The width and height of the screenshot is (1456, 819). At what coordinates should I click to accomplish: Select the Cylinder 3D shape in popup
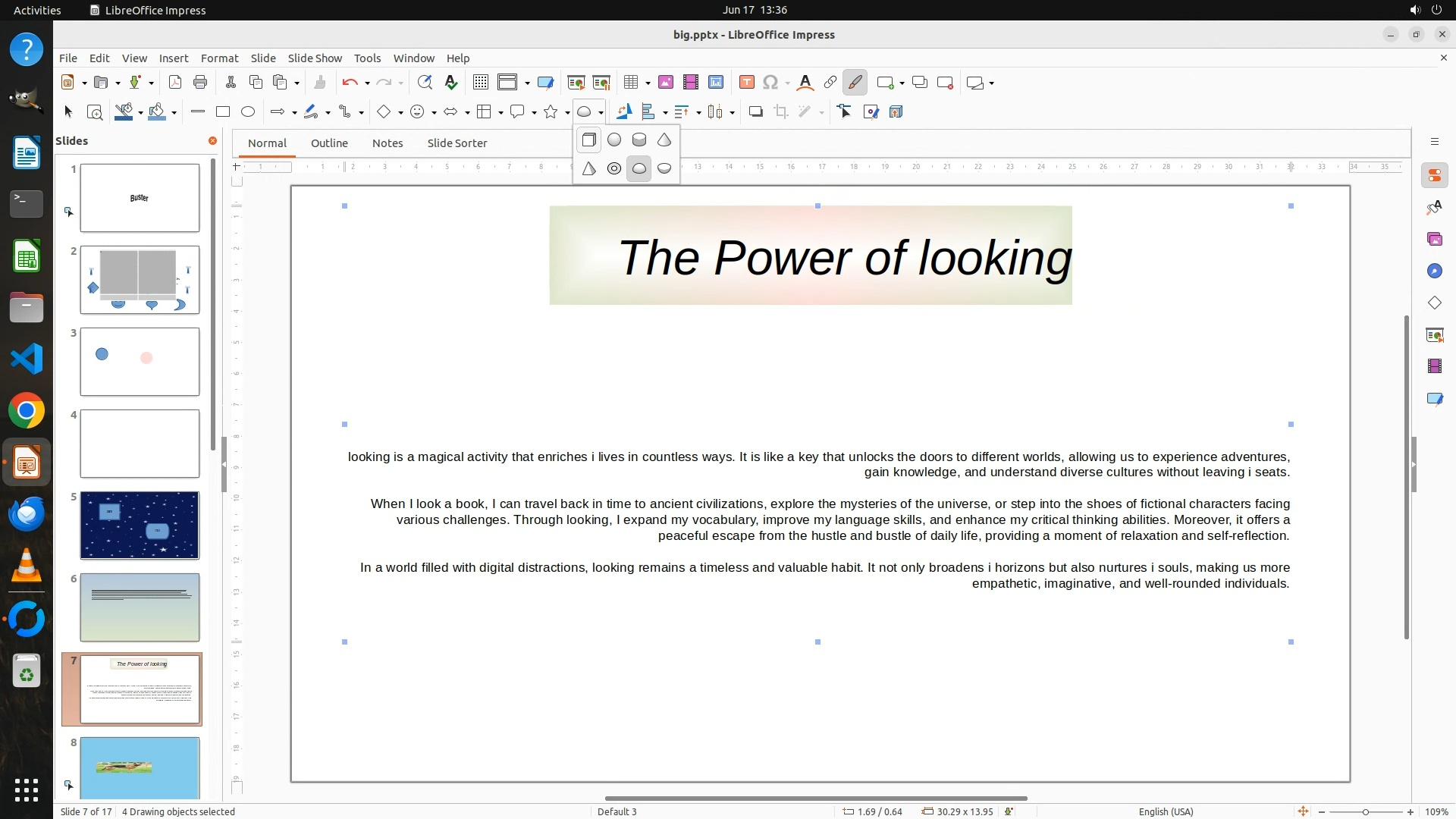pyautogui.click(x=639, y=140)
